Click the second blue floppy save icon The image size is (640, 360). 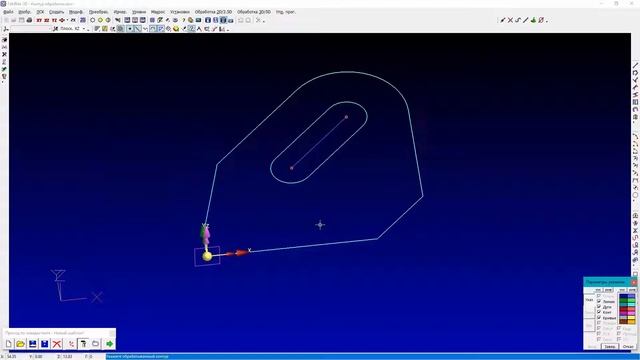tap(44, 344)
